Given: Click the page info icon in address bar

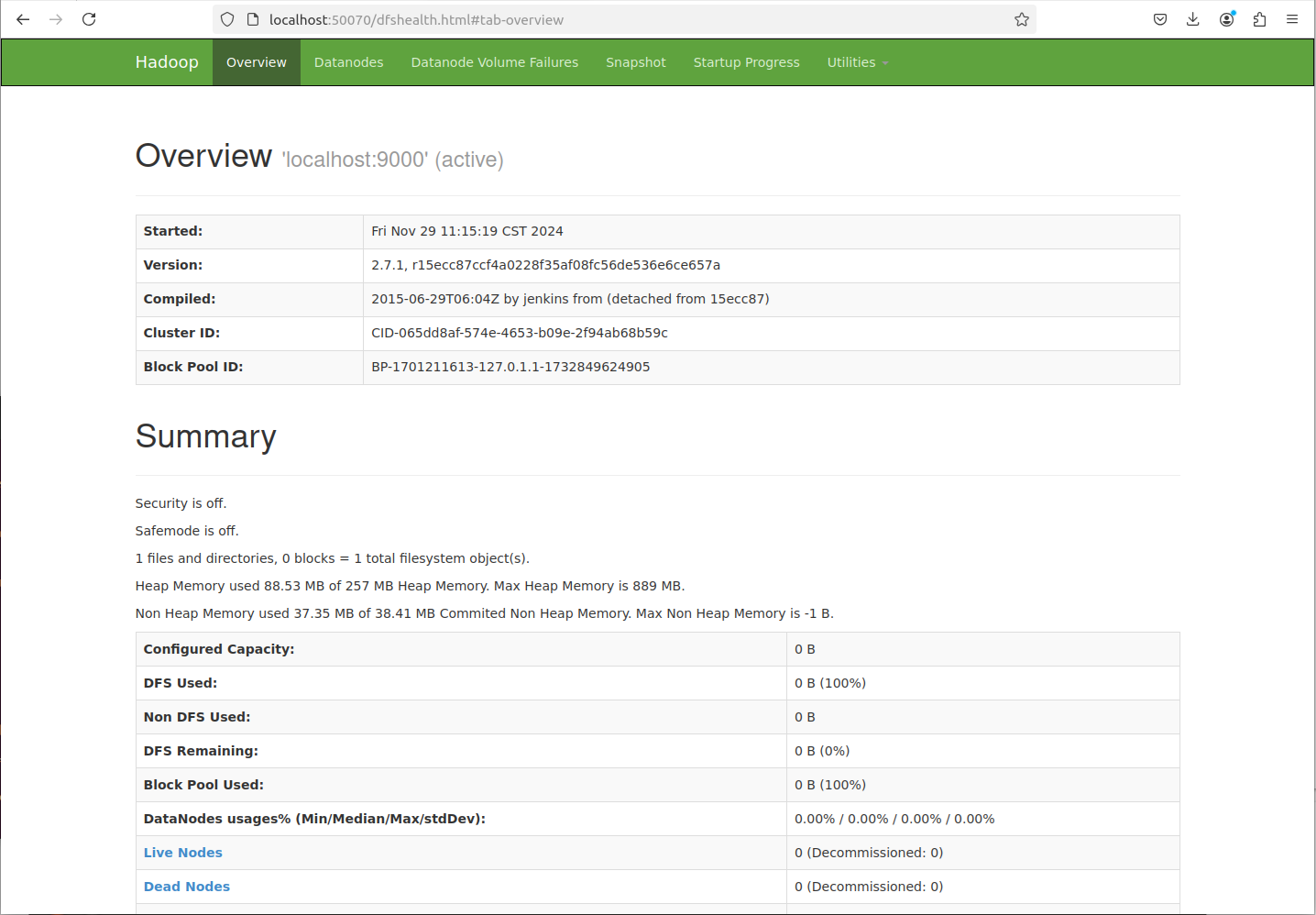Looking at the screenshot, I should (253, 19).
